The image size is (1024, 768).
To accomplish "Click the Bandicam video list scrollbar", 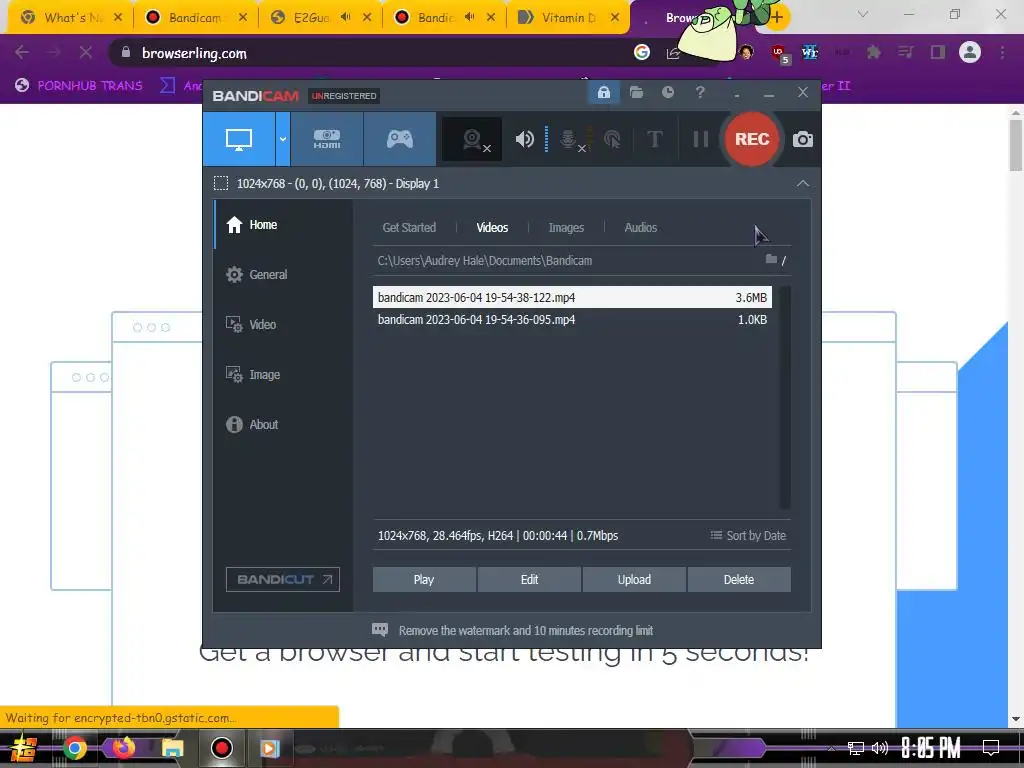I will point(785,397).
